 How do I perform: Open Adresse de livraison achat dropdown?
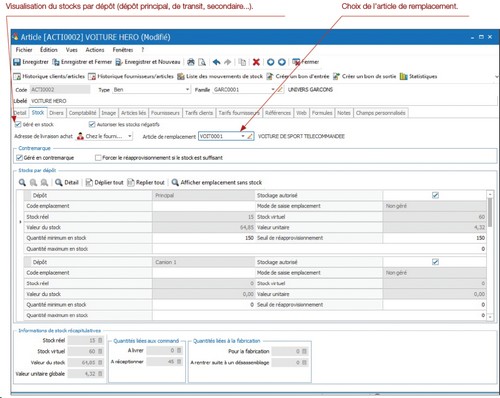pos(130,136)
